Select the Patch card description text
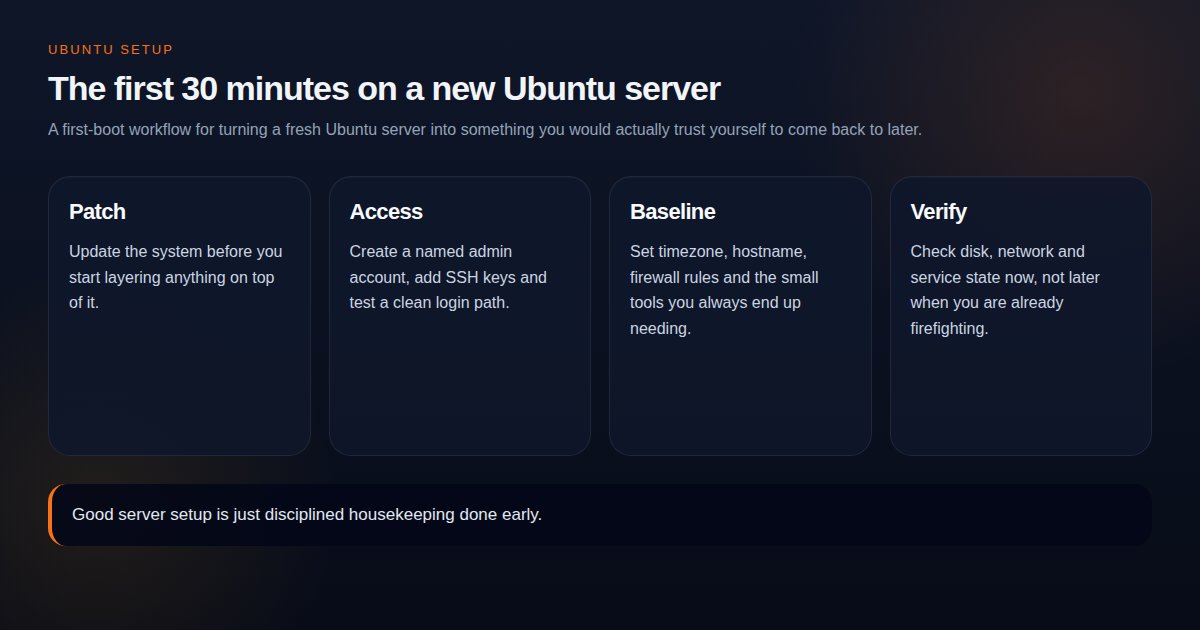Viewport: 1200px width, 630px height. click(175, 277)
